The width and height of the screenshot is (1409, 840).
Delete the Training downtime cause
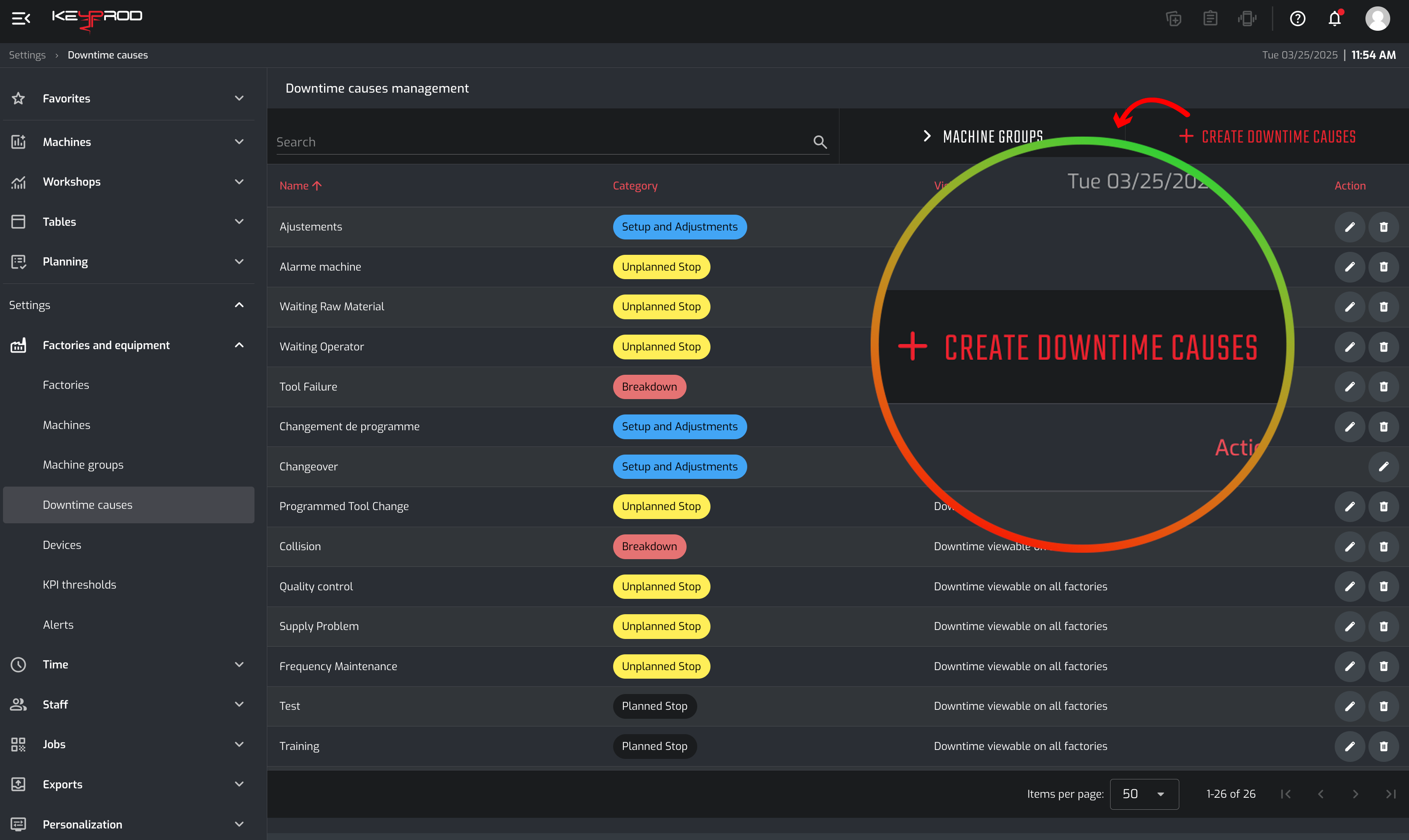(x=1383, y=746)
